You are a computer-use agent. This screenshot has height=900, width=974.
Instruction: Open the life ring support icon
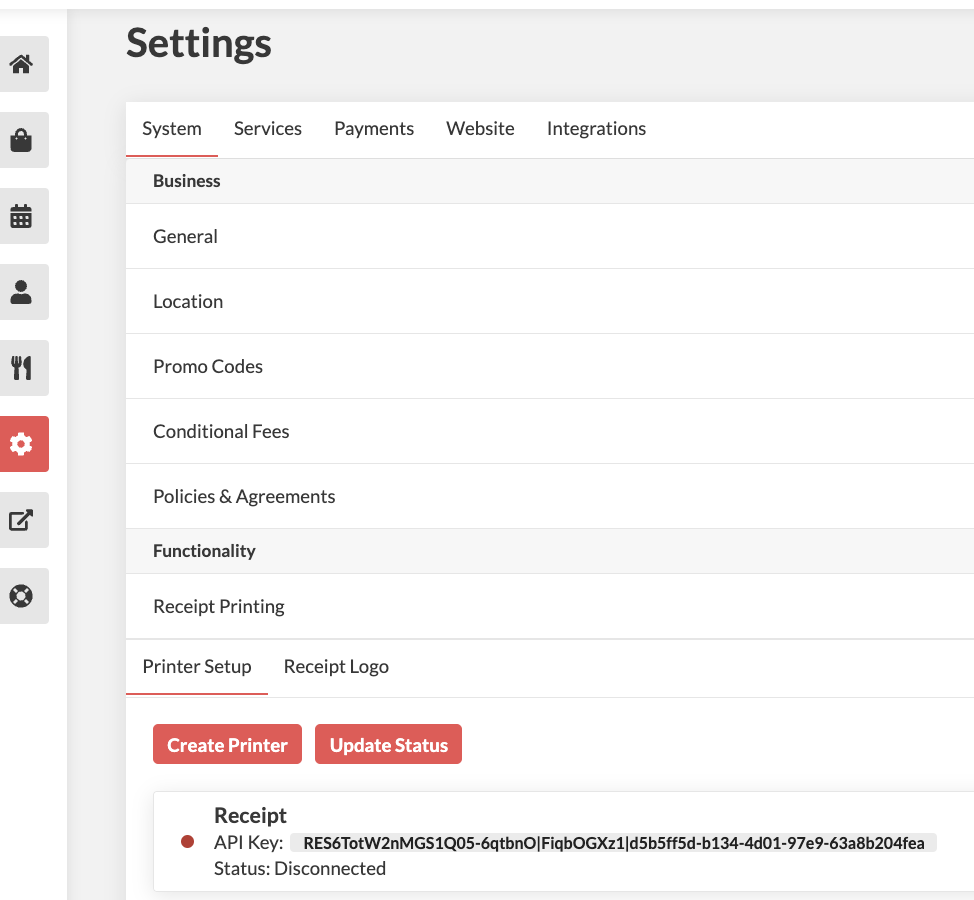[22, 596]
